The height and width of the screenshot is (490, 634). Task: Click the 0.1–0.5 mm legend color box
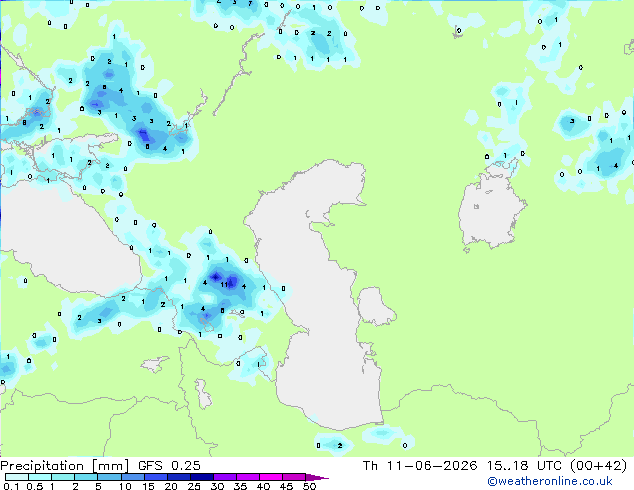tap(17, 477)
